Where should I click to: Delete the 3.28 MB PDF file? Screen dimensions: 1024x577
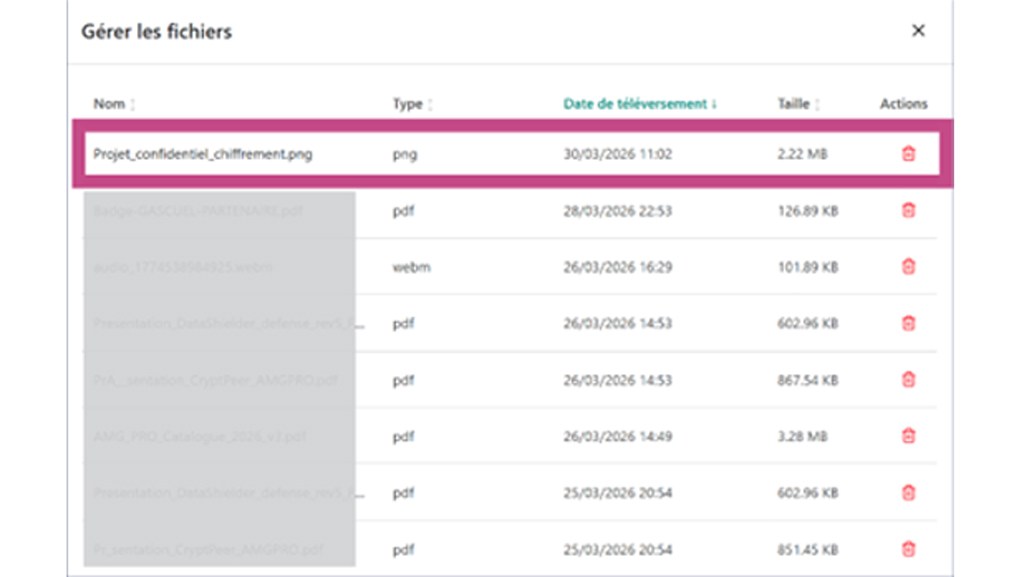[x=906, y=436]
